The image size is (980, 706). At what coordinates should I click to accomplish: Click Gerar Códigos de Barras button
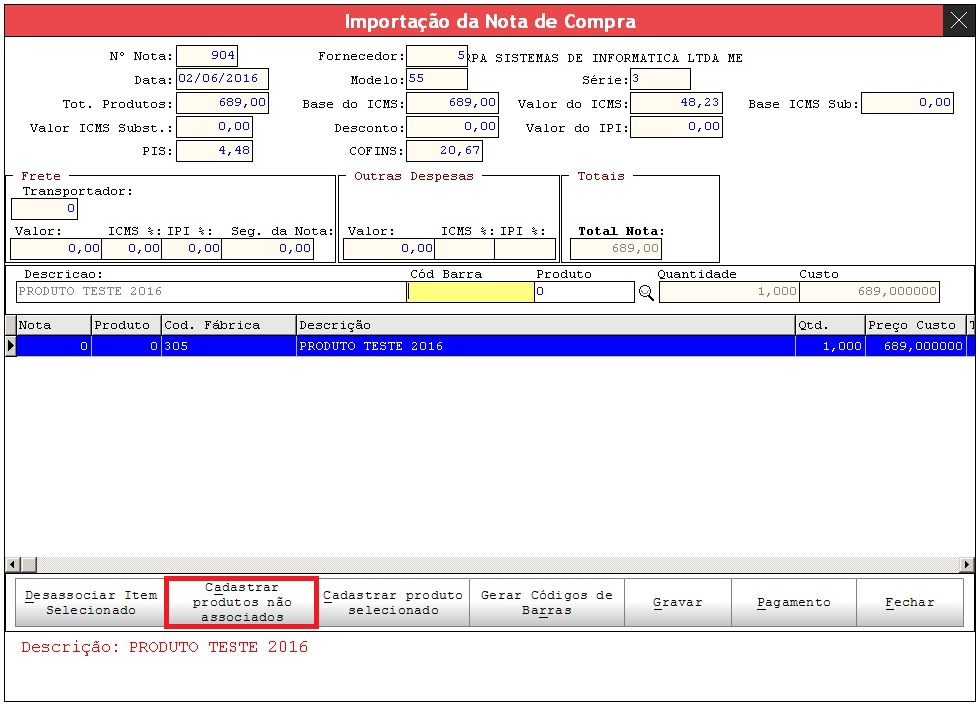point(547,602)
